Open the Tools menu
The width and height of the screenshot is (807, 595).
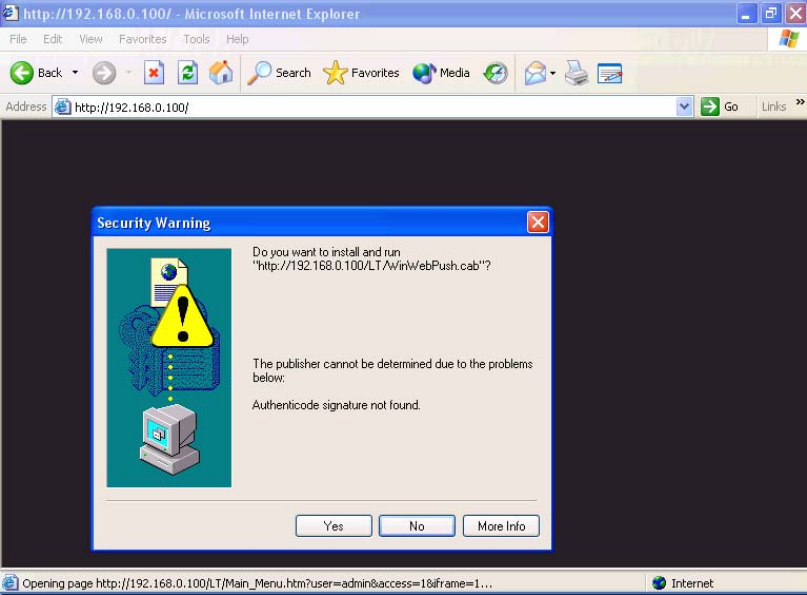pyautogui.click(x=196, y=39)
